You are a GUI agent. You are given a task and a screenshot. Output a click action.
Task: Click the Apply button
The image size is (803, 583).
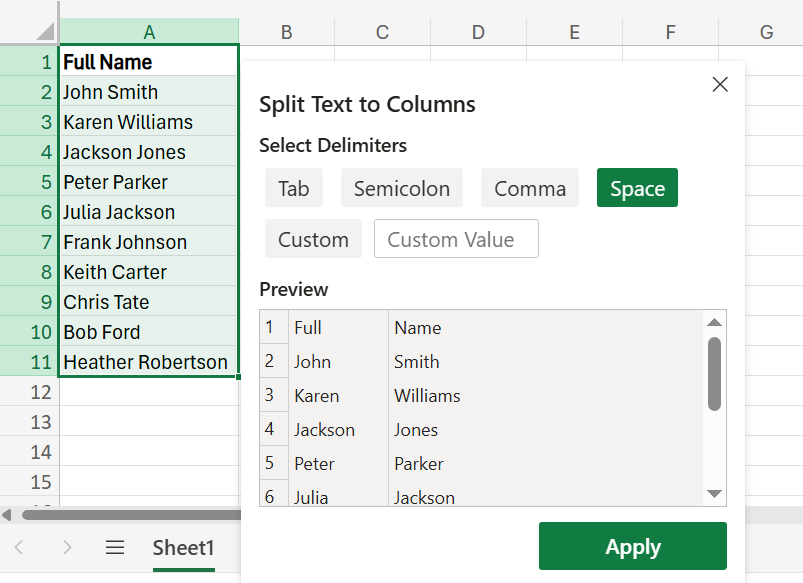point(632,546)
